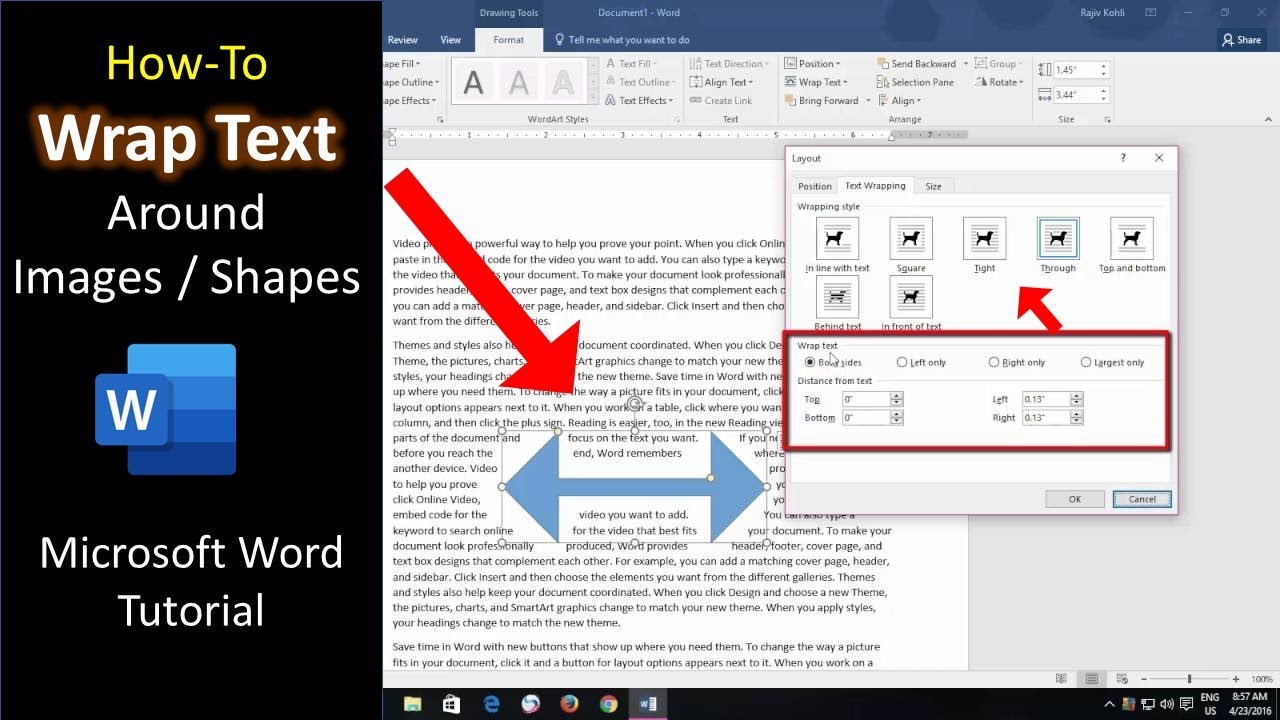1280x720 pixels.
Task: Open the Selection Pane
Action: tap(915, 82)
